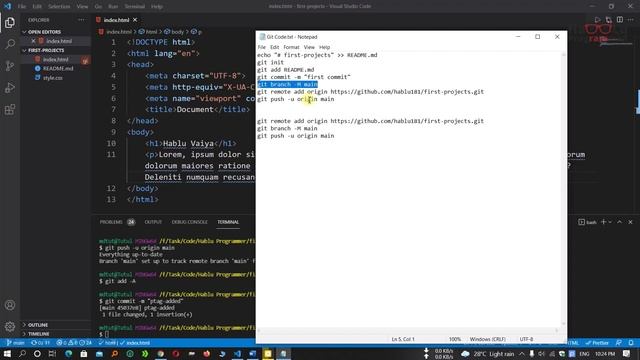Click the Notepad vertical scrollbar
The height and width of the screenshot is (360, 640).
564,188
